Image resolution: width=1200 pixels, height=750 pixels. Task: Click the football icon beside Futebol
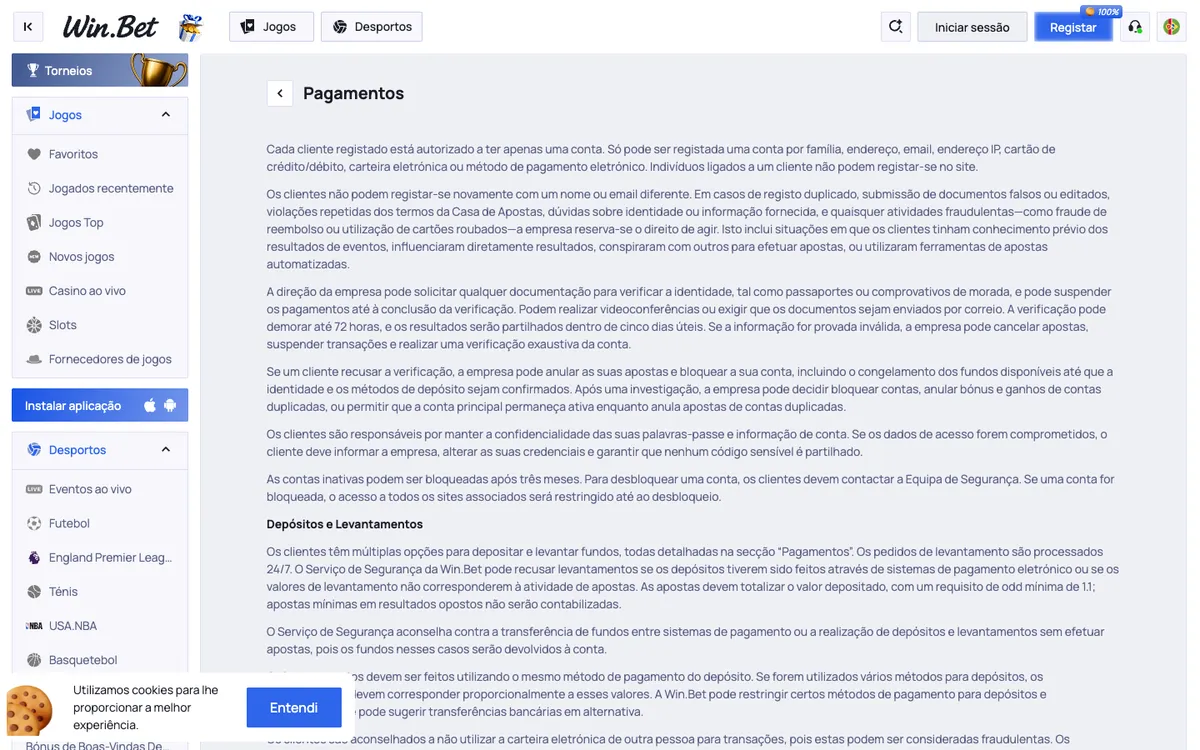coord(34,523)
